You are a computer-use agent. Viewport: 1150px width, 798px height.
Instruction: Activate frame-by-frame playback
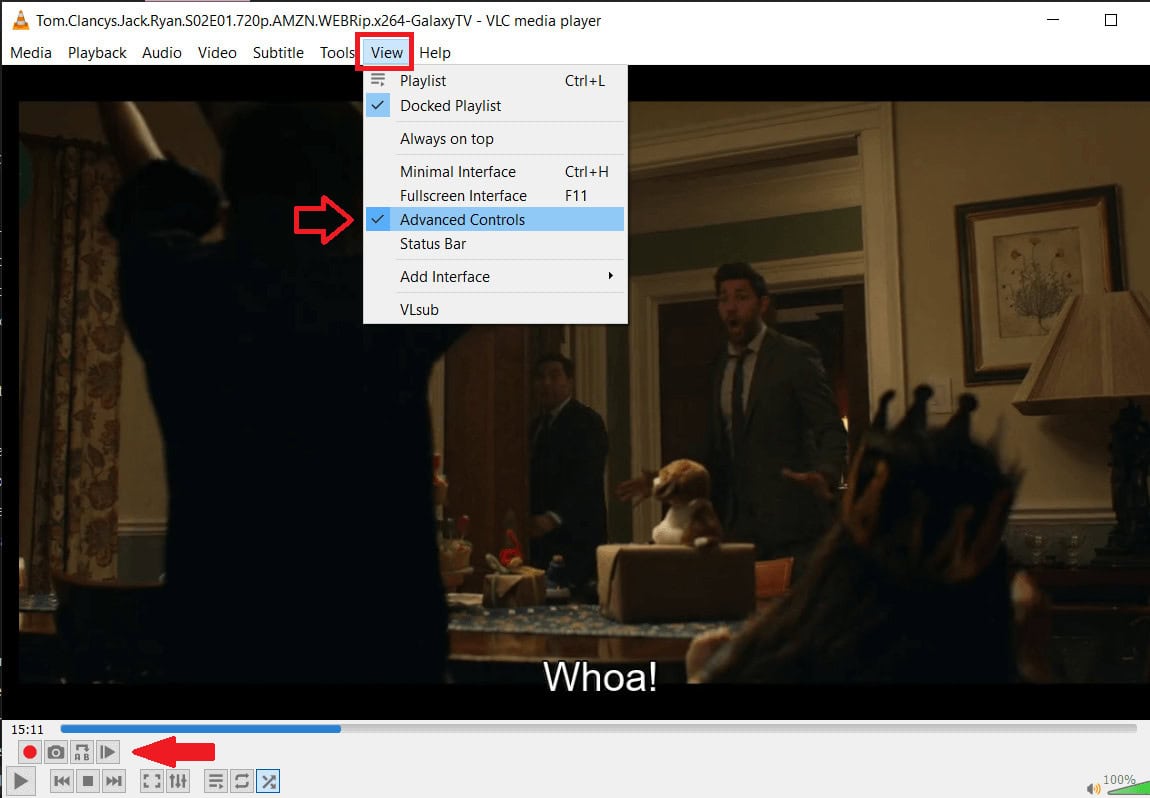tap(108, 752)
